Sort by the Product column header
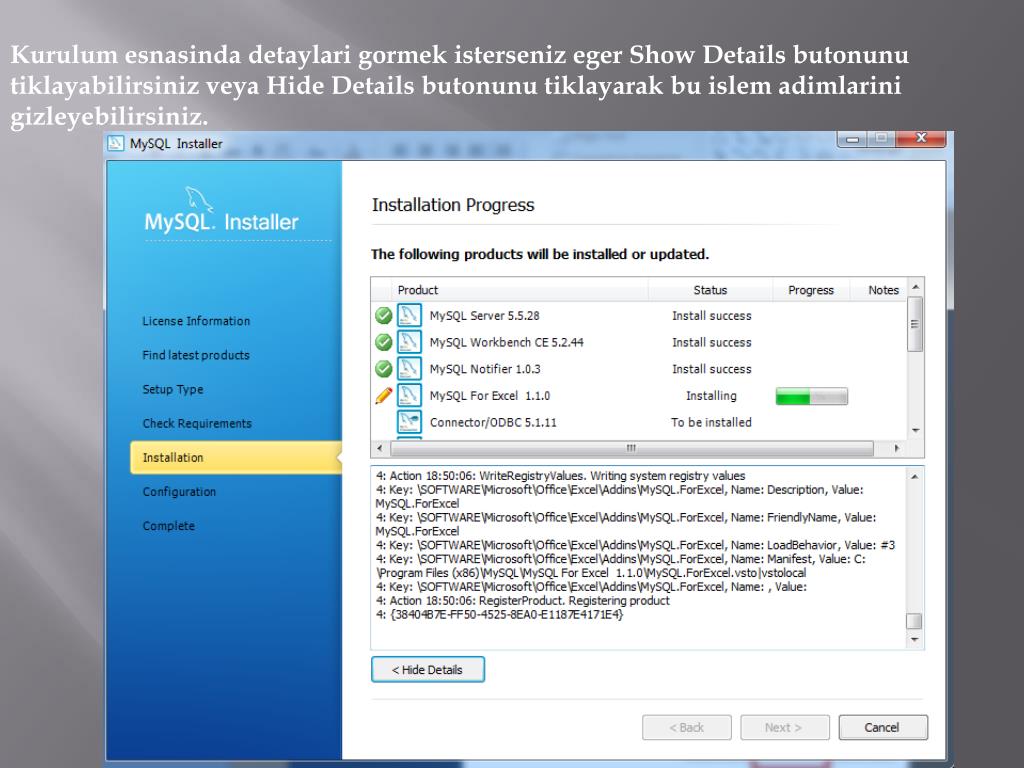1024x768 pixels. [x=520, y=290]
